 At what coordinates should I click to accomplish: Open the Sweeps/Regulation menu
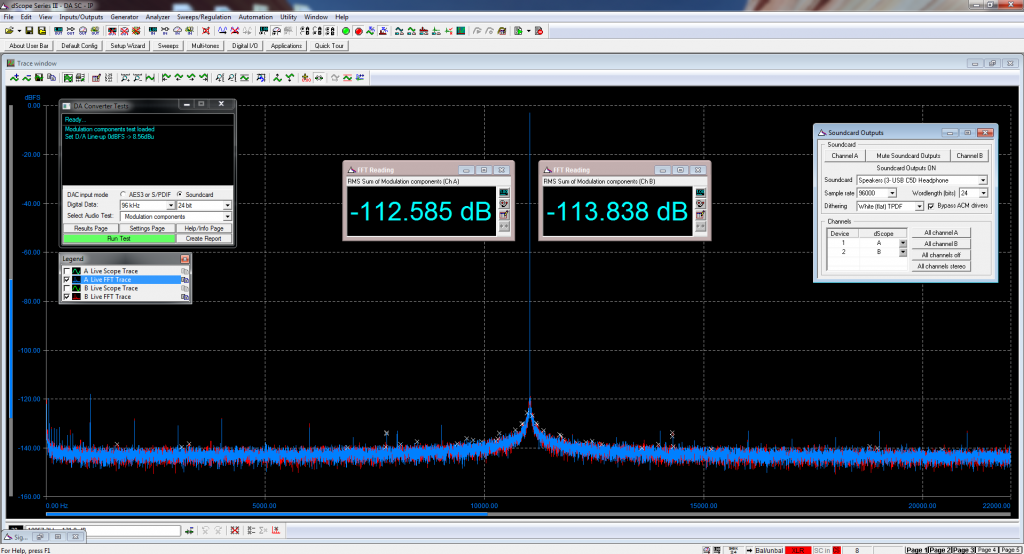pyautogui.click(x=204, y=17)
